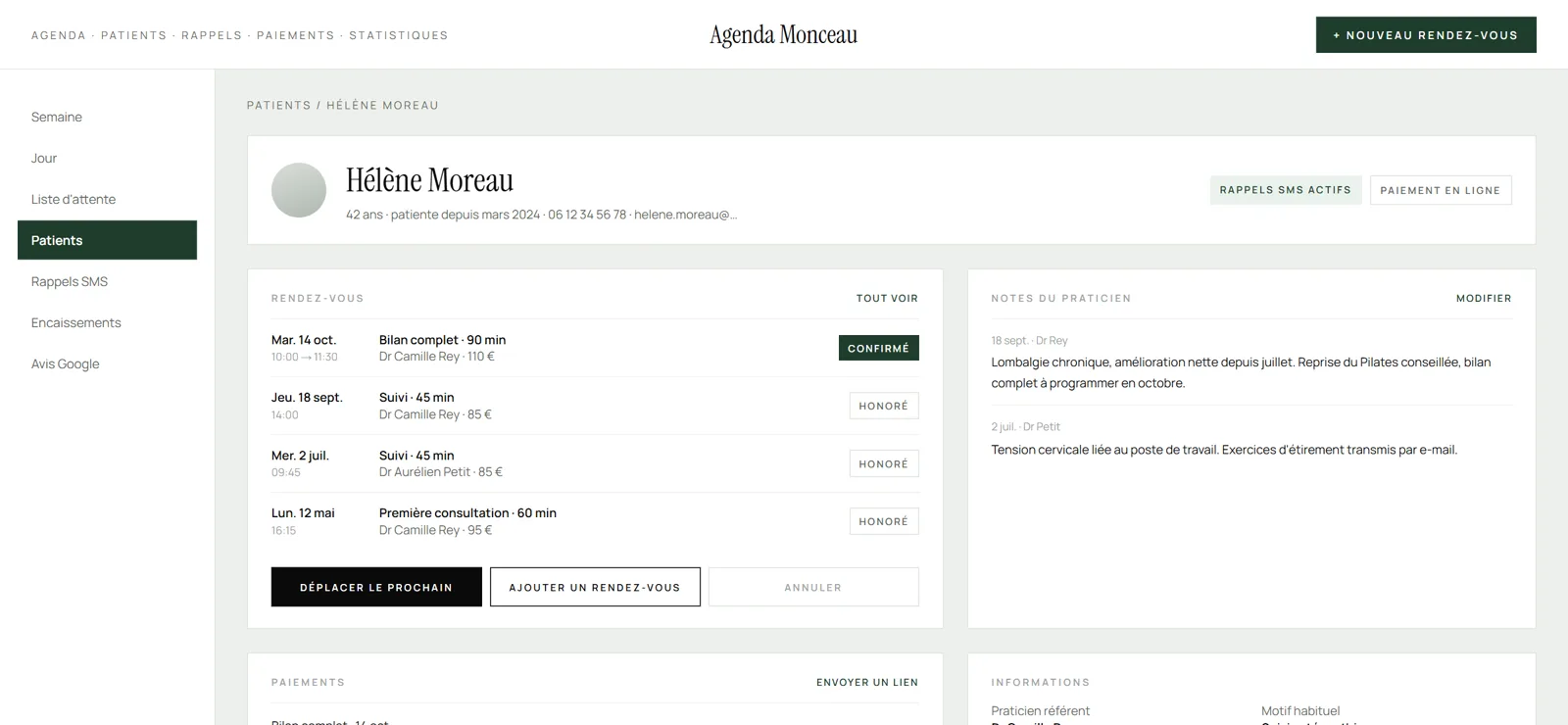The height and width of the screenshot is (725, 1568).
Task: Open Rappels in the top navigation
Action: (212, 35)
